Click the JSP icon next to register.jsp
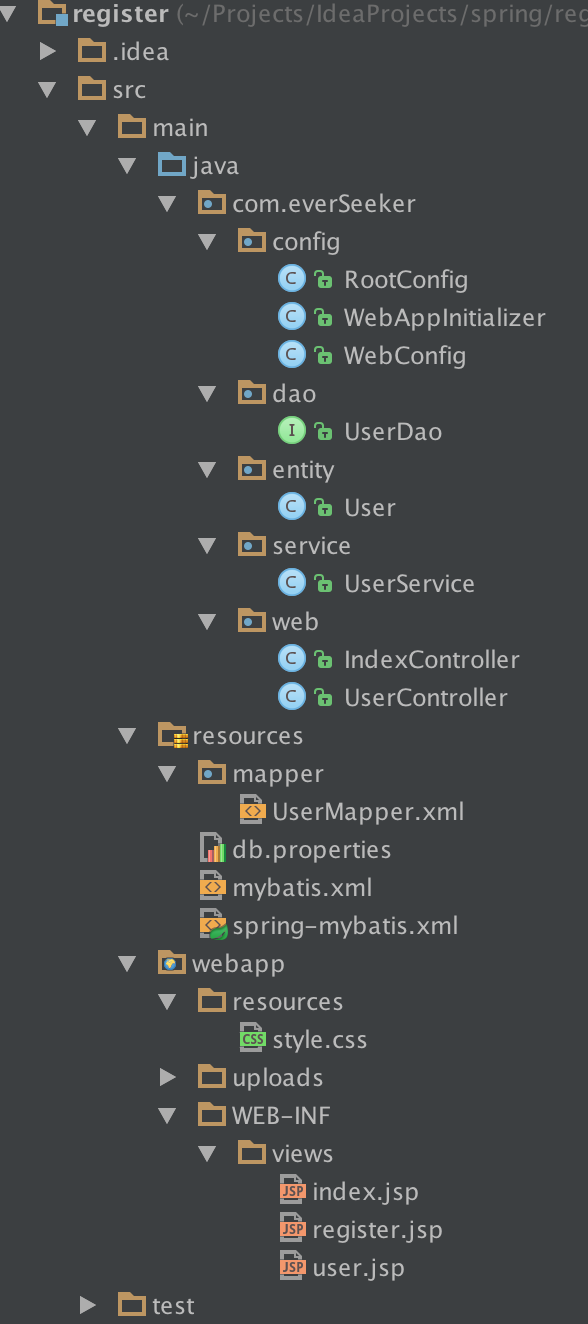Viewport: 588px width, 1324px height. pyautogui.click(x=292, y=1229)
